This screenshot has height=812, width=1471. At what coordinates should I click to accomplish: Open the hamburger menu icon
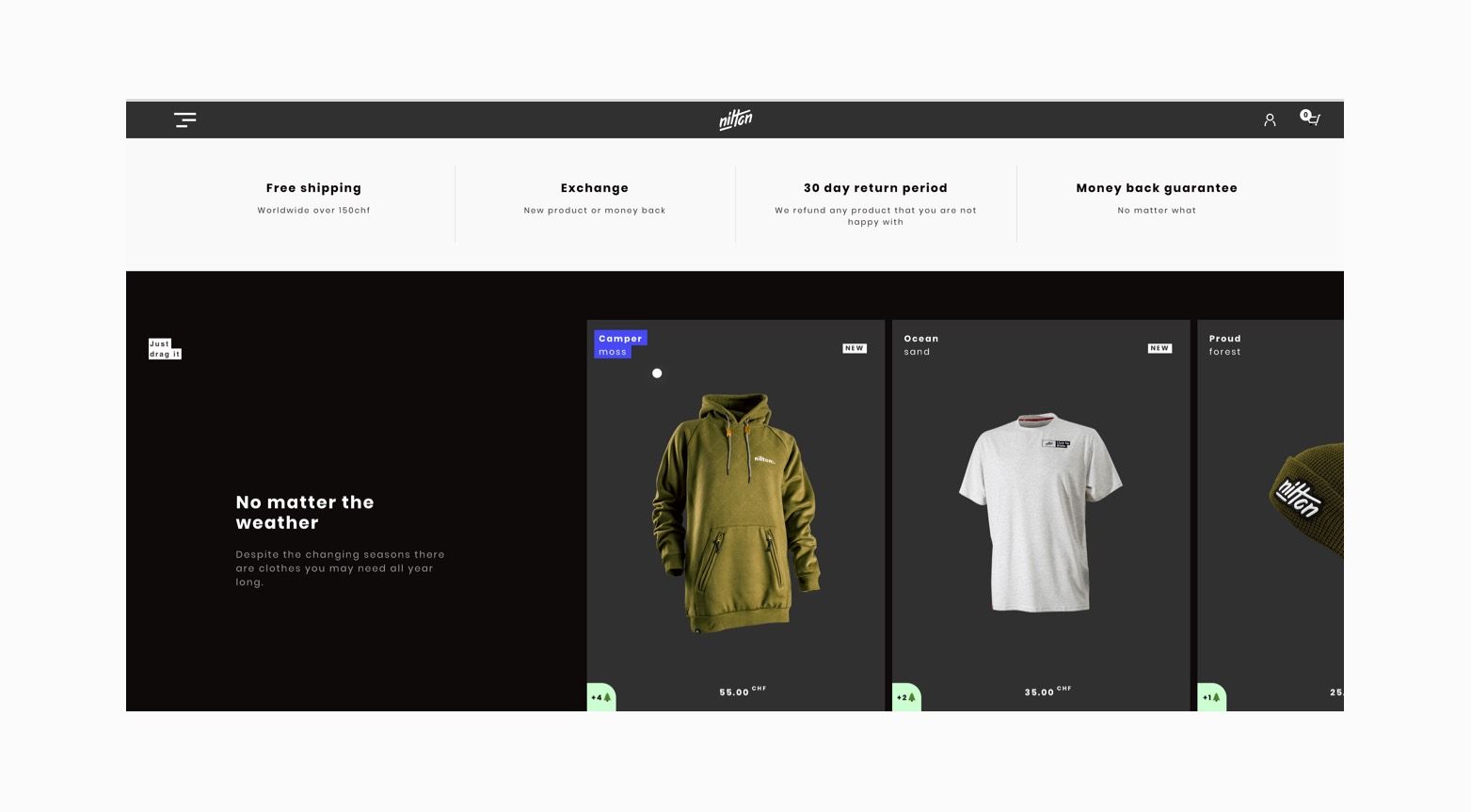(x=184, y=119)
